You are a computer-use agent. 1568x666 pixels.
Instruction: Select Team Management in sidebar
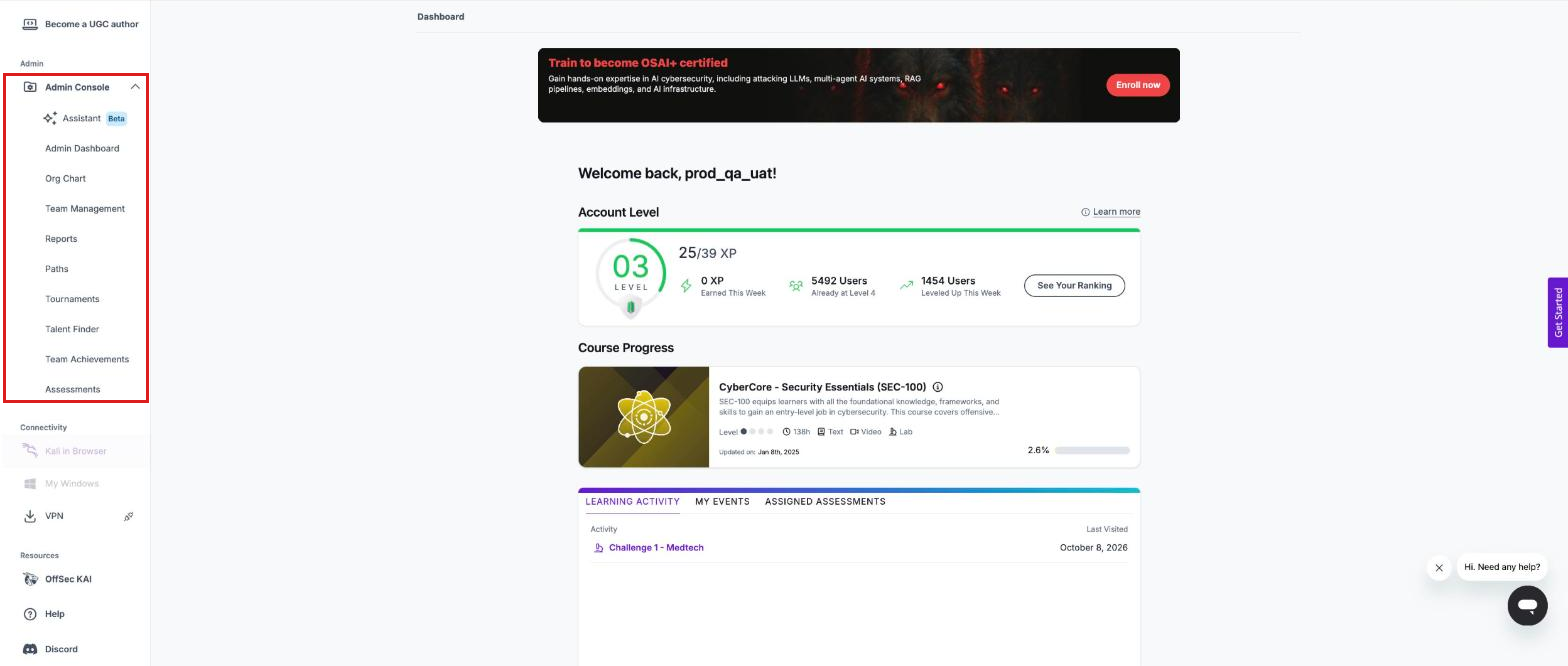point(85,208)
